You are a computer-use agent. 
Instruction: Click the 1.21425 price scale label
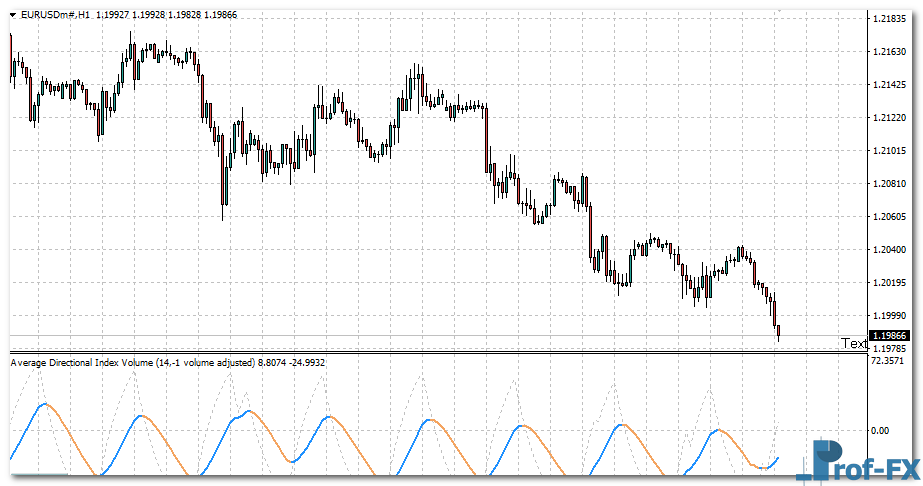889,85
